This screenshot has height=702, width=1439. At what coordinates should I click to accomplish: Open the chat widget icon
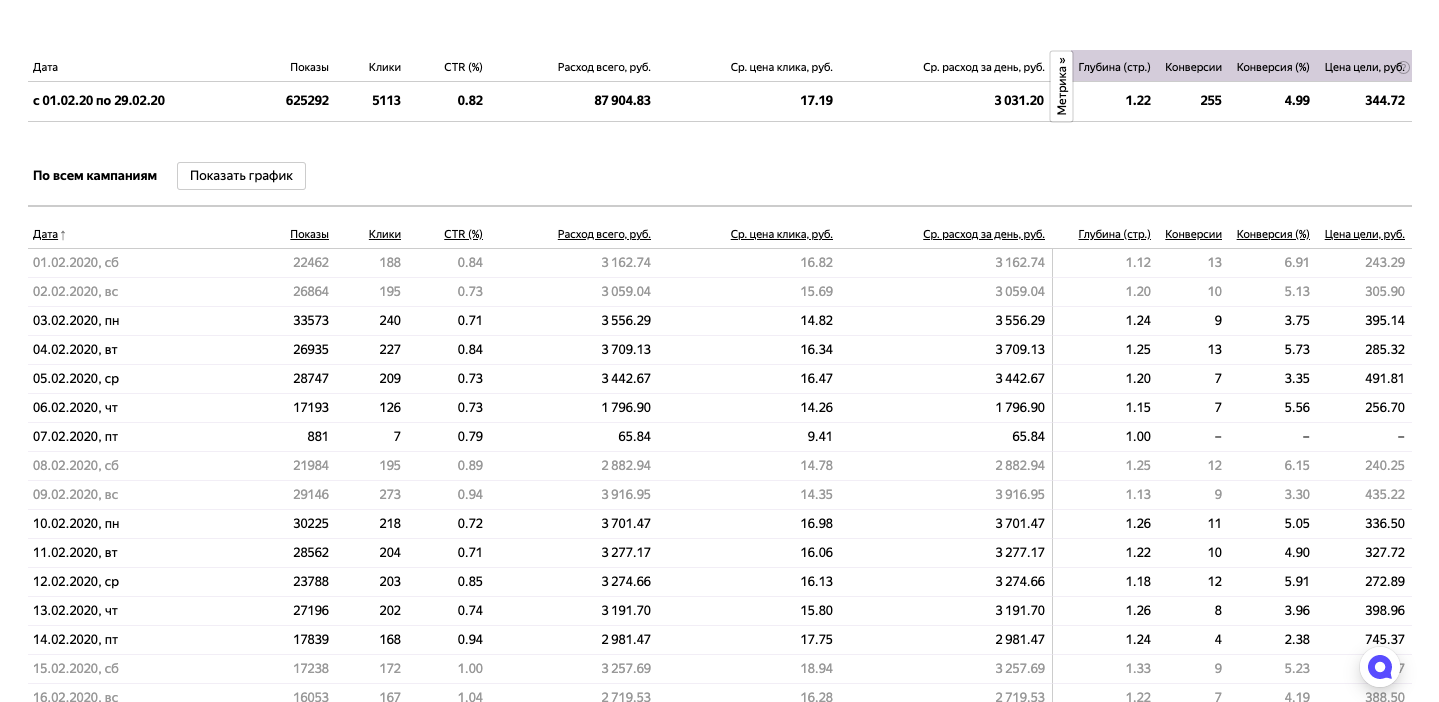point(1380,667)
